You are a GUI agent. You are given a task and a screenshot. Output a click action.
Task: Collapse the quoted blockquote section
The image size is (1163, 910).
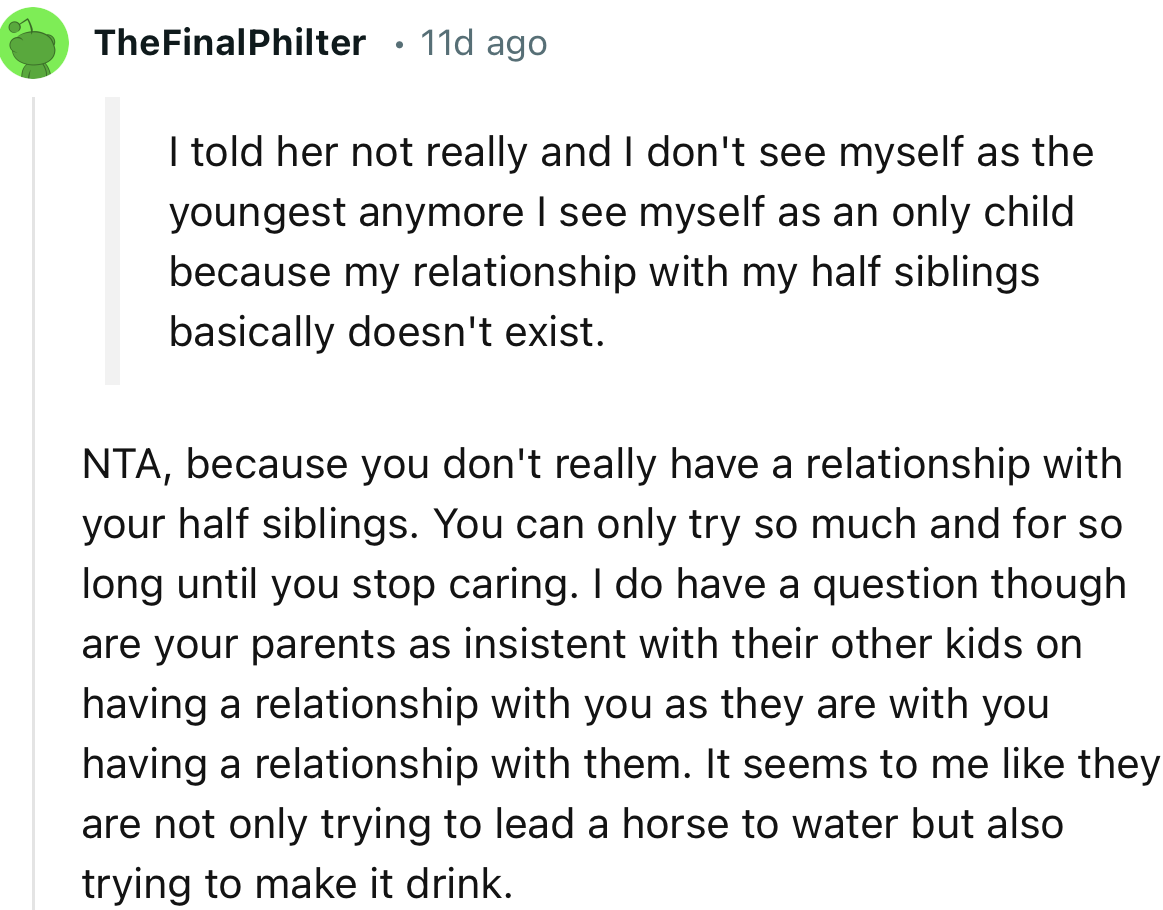click(110, 240)
